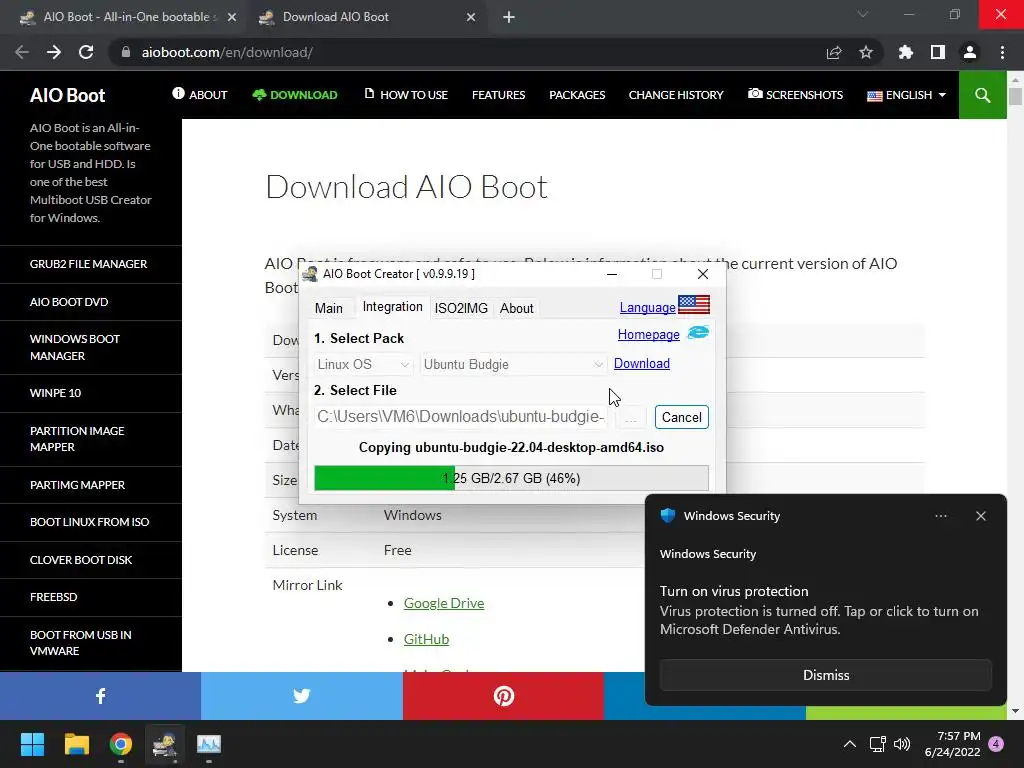The image size is (1024, 768).
Task: Click the green search icon on AIO Boot site
Action: [982, 95]
